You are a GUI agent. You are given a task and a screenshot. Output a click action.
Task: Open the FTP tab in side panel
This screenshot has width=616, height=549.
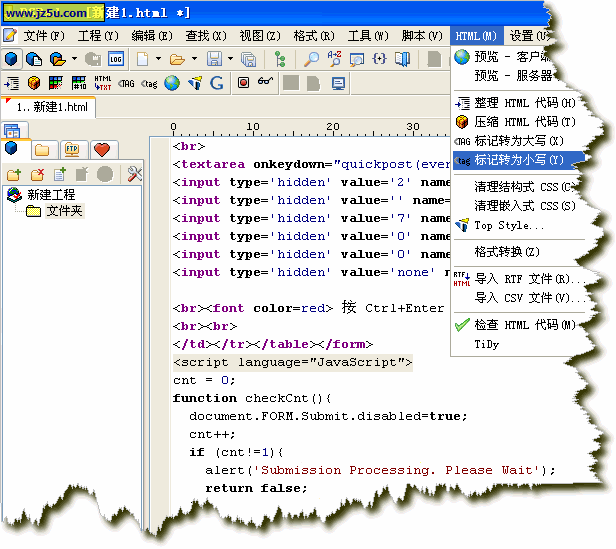72,150
